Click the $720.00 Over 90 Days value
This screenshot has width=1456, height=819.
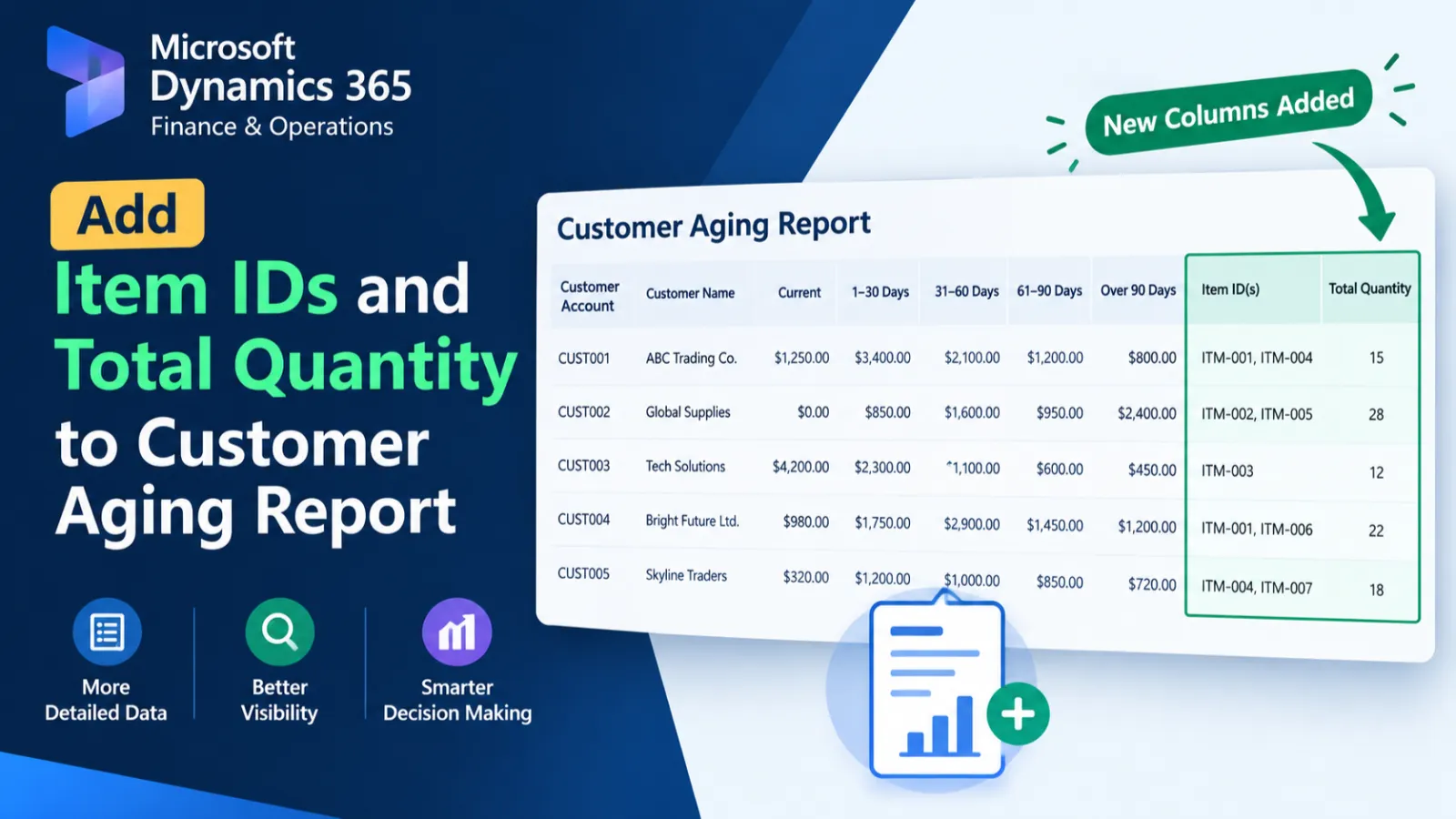(x=1152, y=584)
